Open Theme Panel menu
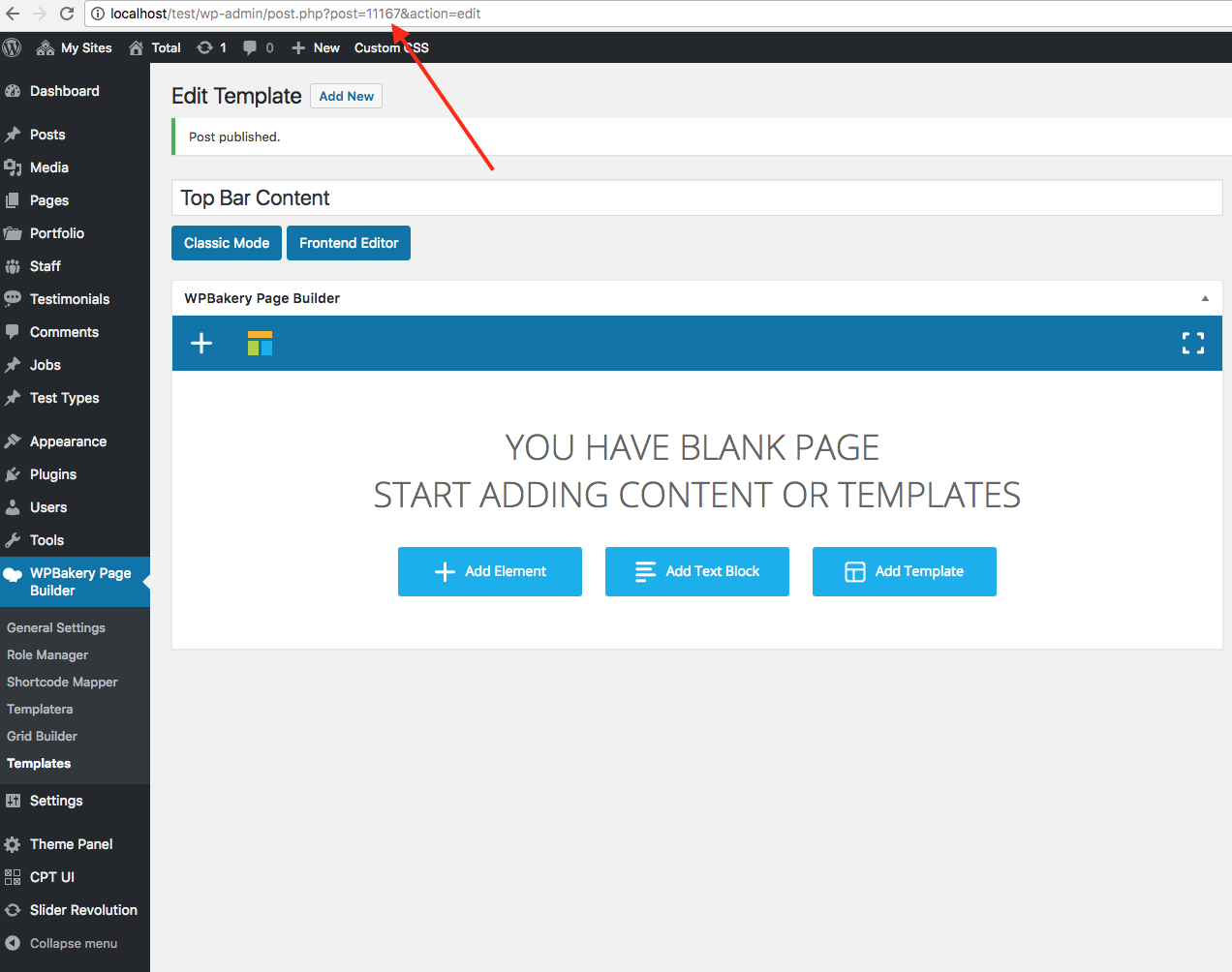The height and width of the screenshot is (972, 1232). click(x=75, y=844)
